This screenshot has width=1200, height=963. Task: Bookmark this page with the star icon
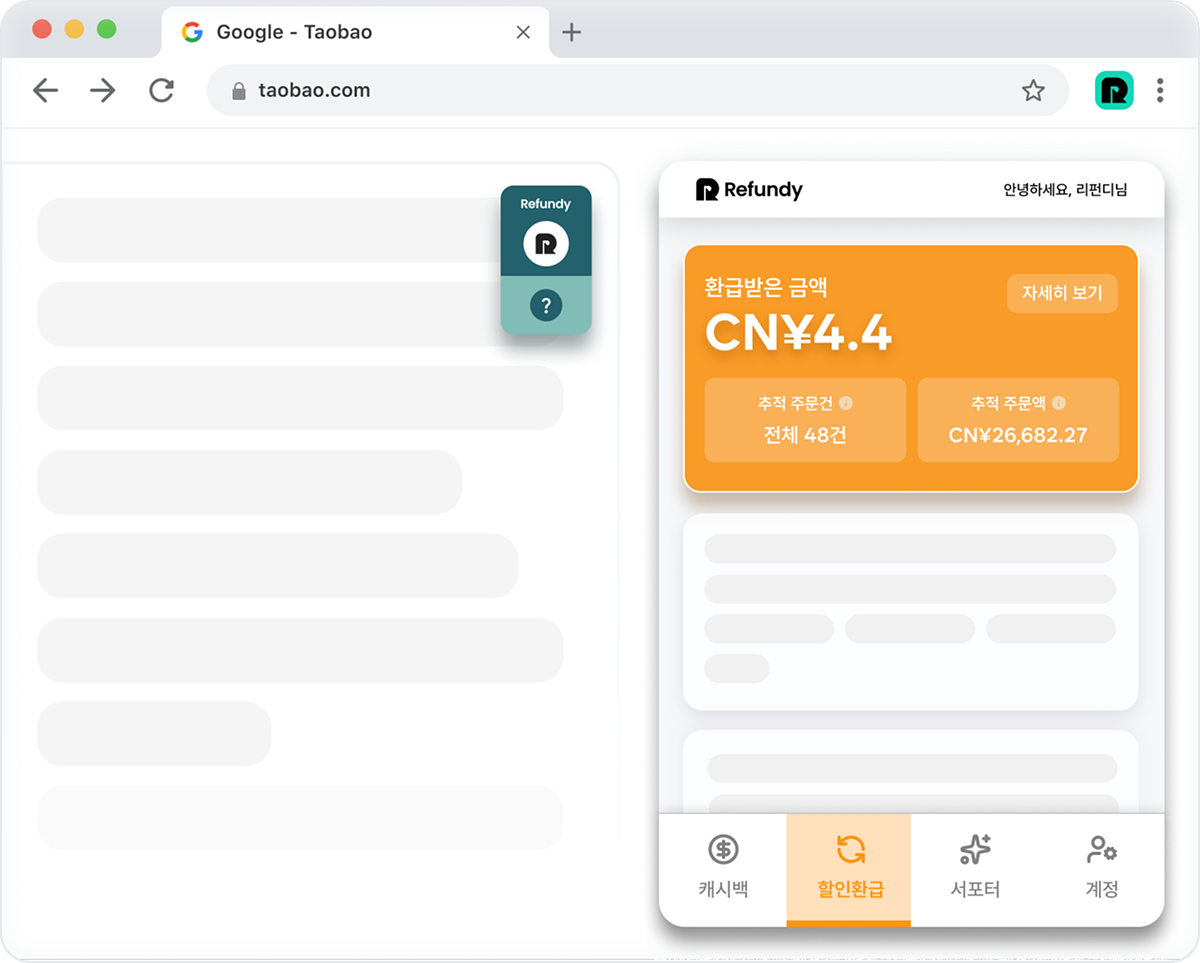tap(1033, 91)
